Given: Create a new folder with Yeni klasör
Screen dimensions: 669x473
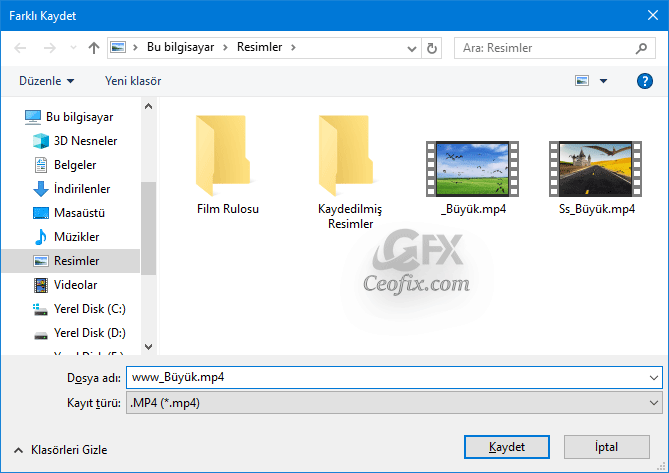Looking at the screenshot, I should pos(133,81).
